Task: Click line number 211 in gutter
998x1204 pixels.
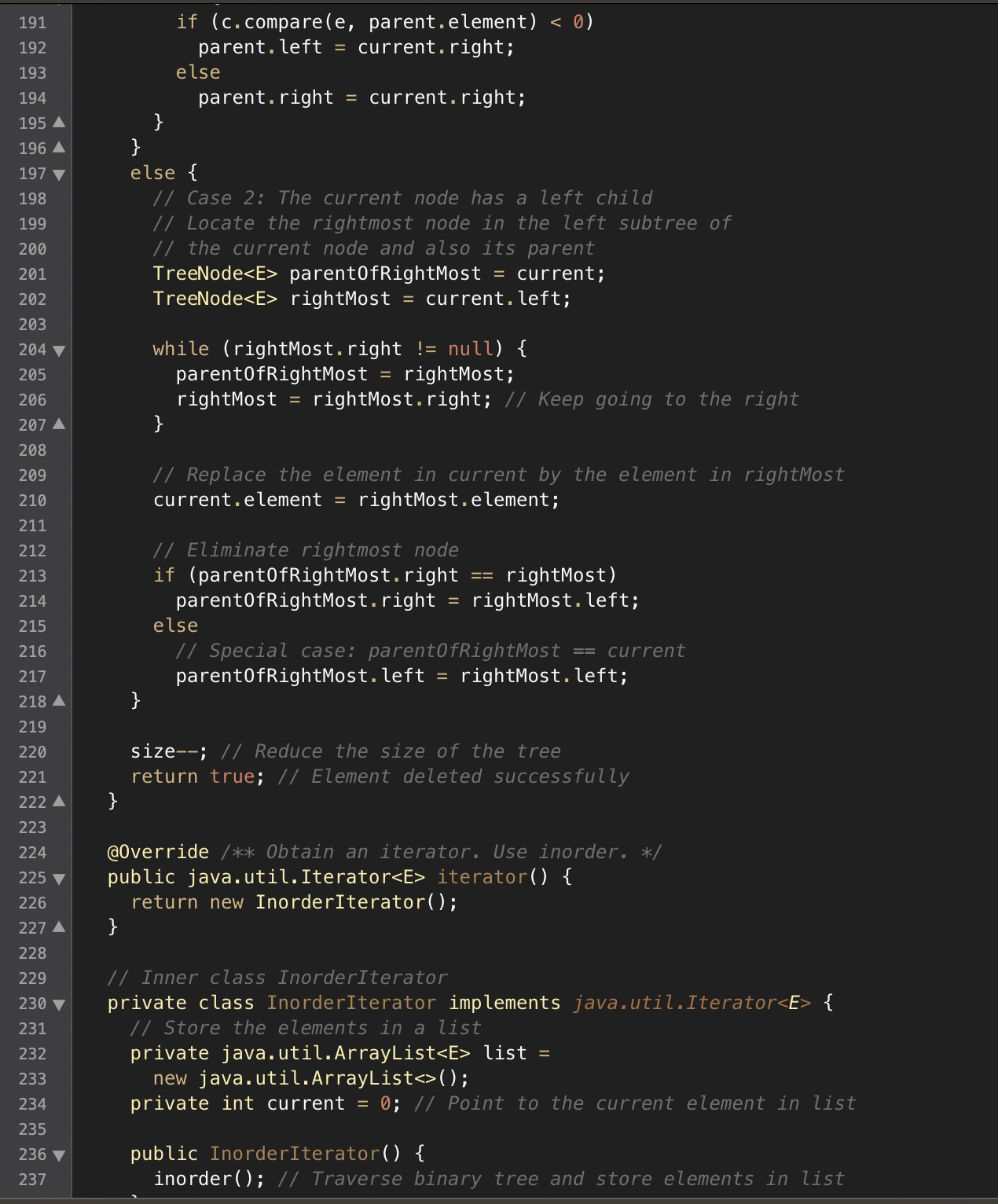Action: pyautogui.click(x=32, y=526)
